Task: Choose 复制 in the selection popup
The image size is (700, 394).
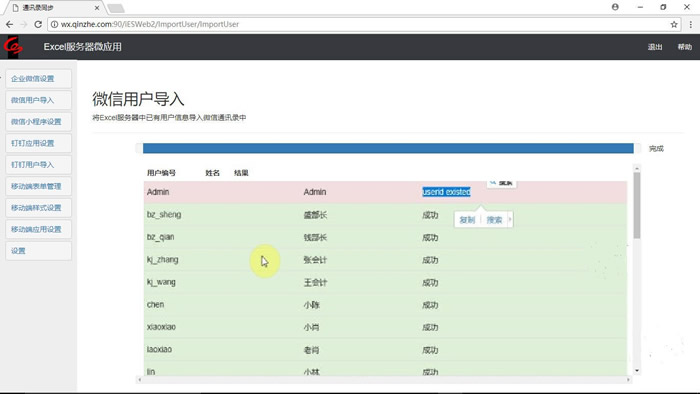Action: coord(467,220)
